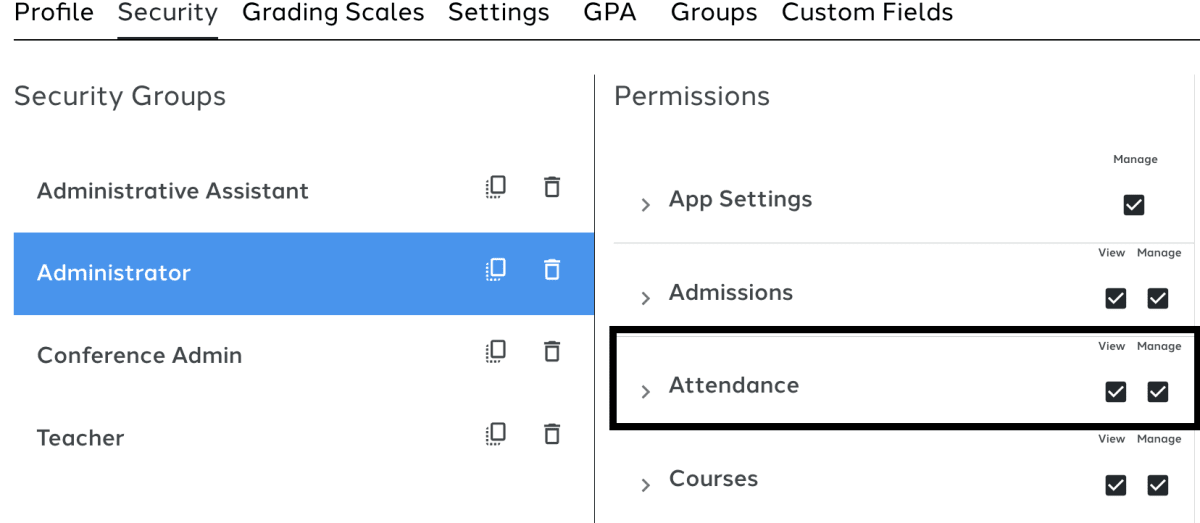Image resolution: width=1200 pixels, height=523 pixels.
Task: Expand the Attendance permission chevron
Action: coord(646,391)
